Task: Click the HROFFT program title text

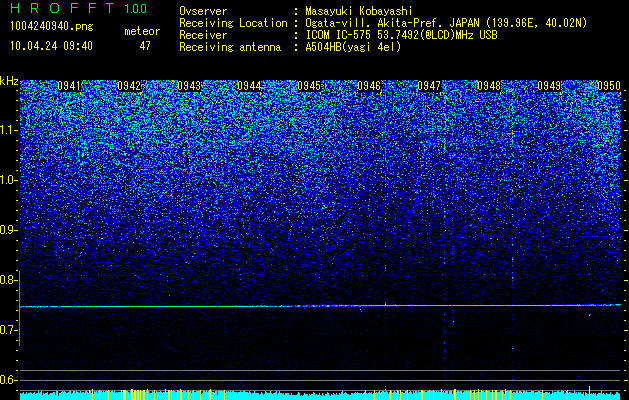Action: pos(61,8)
